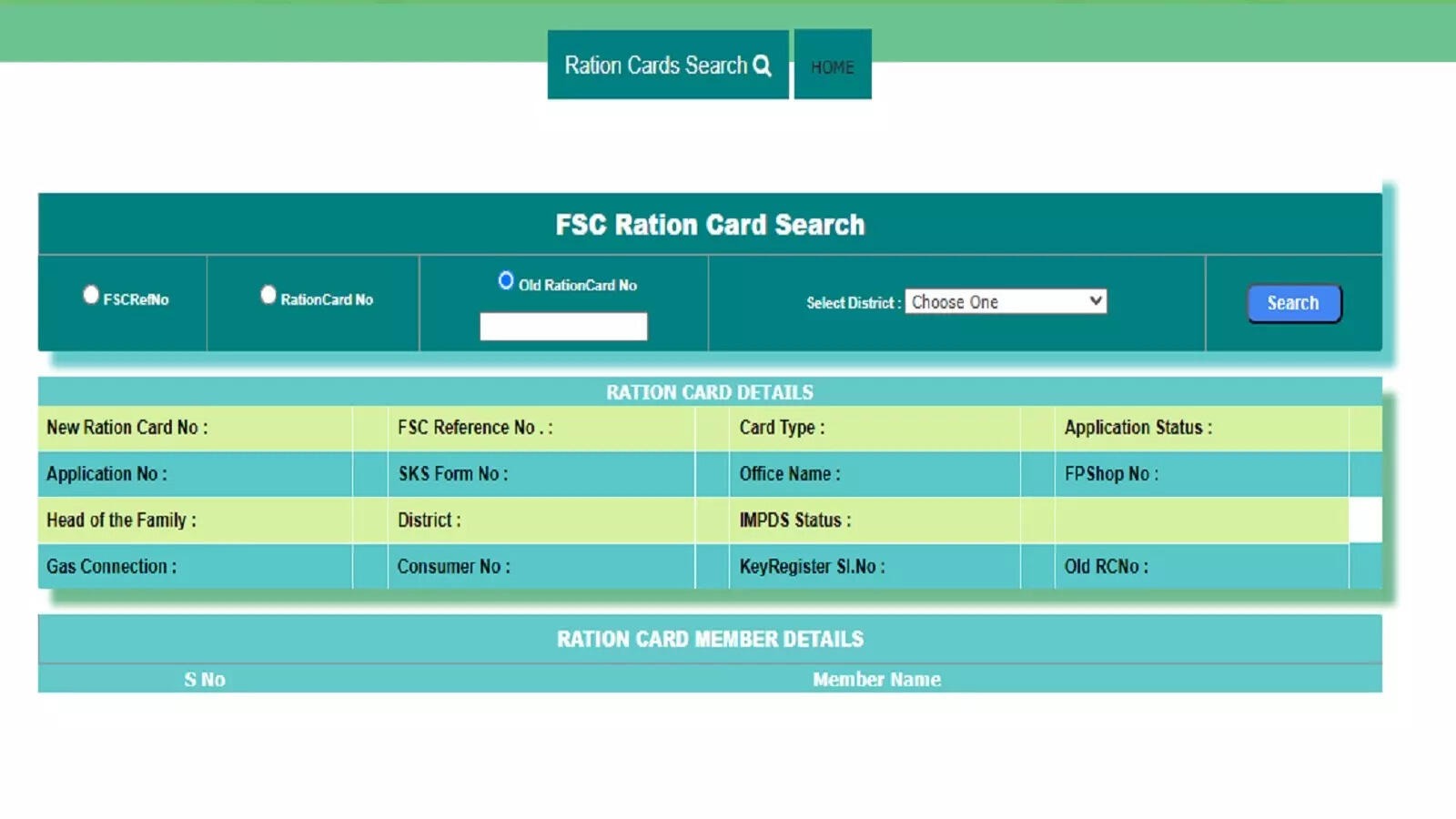Click the Select District label

(854, 303)
